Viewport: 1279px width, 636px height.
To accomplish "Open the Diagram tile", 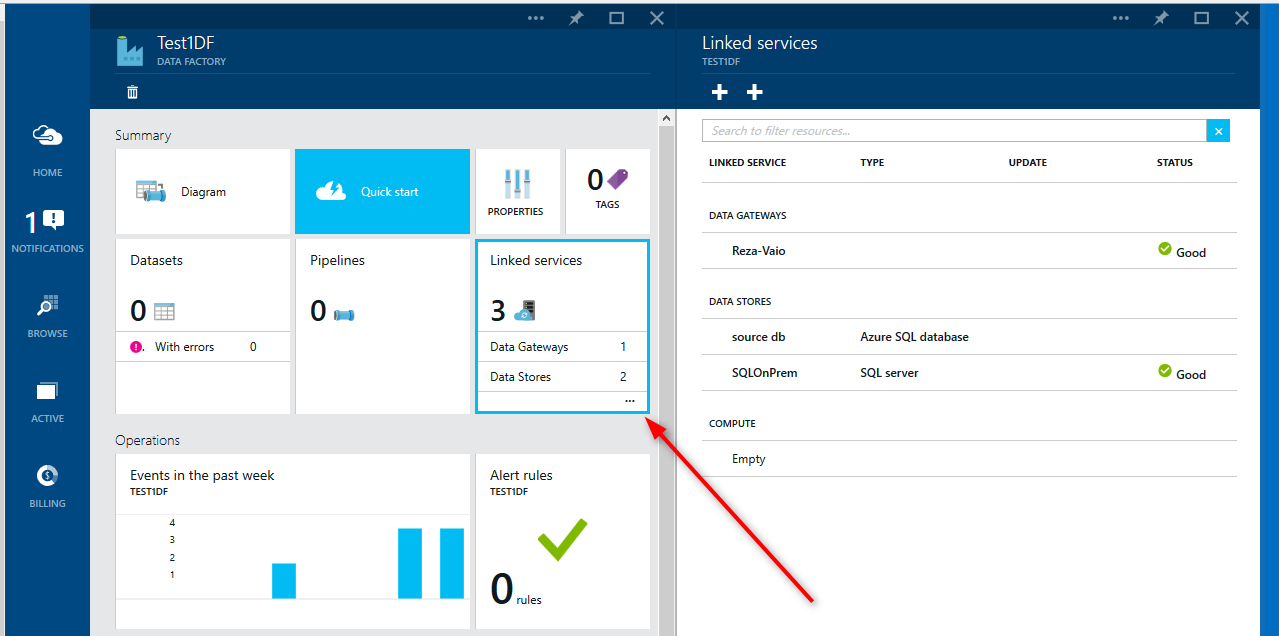I will point(202,191).
